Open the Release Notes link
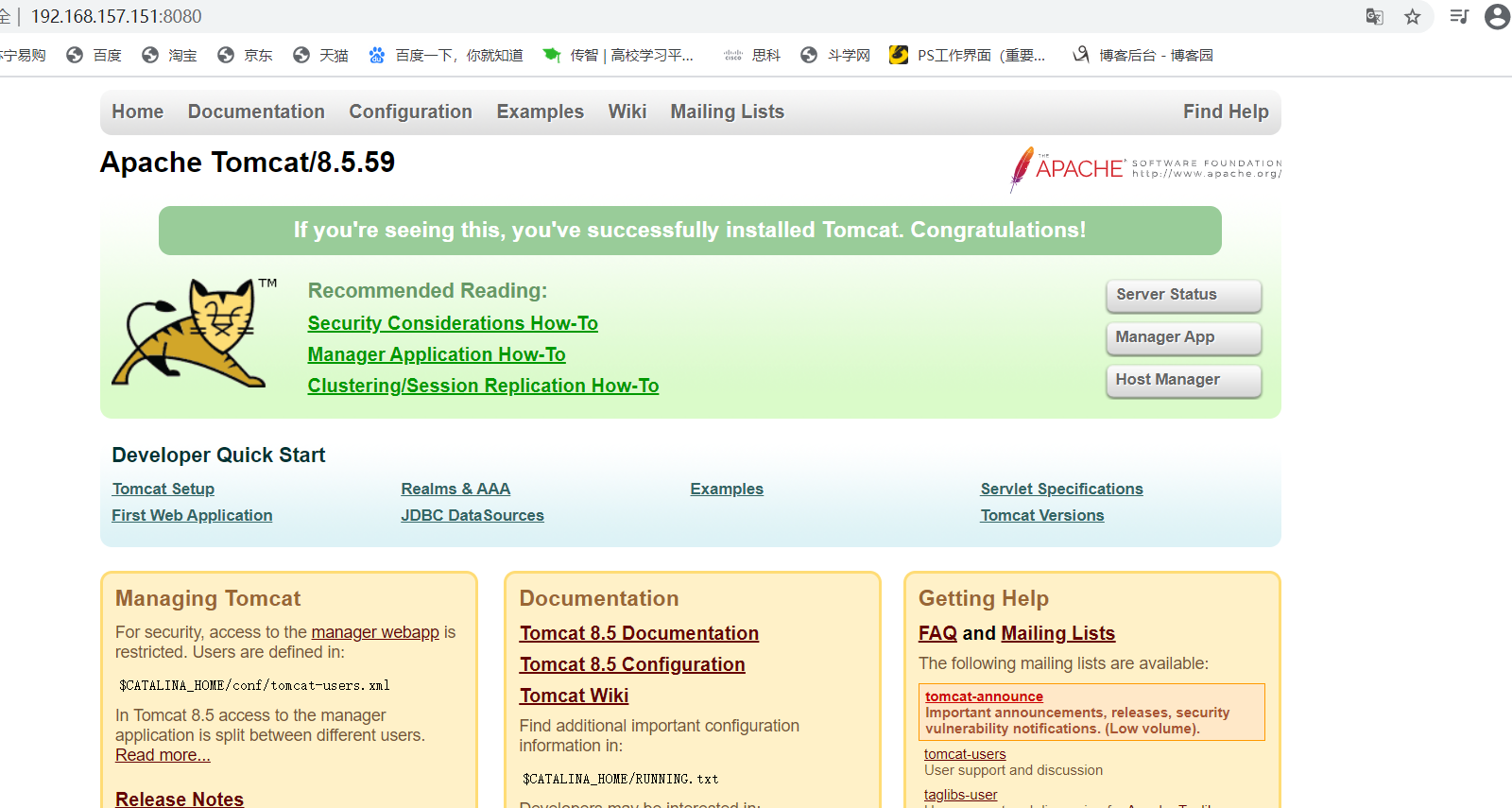Viewport: 1512px width, 808px height. (180, 799)
